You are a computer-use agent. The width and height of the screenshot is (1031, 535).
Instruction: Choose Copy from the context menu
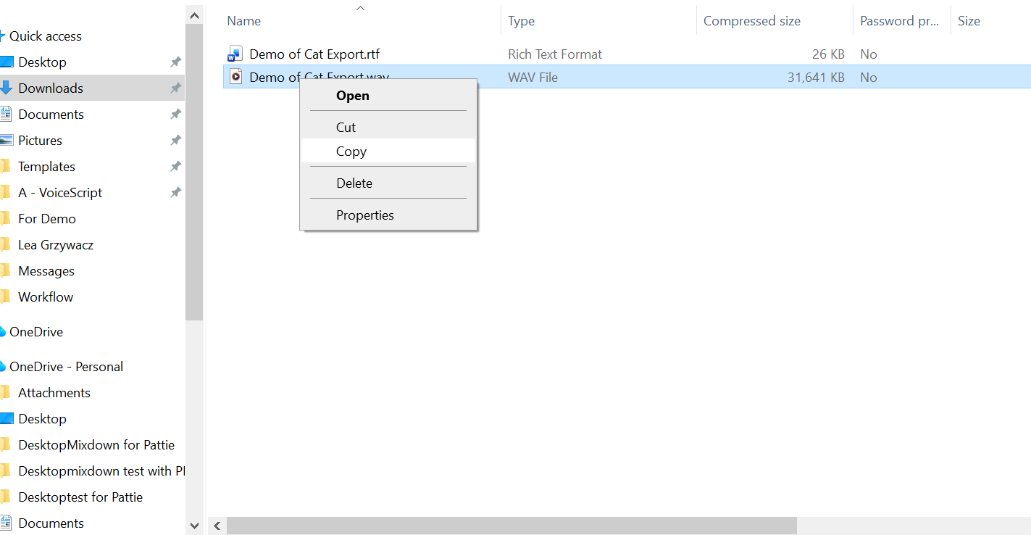click(351, 152)
